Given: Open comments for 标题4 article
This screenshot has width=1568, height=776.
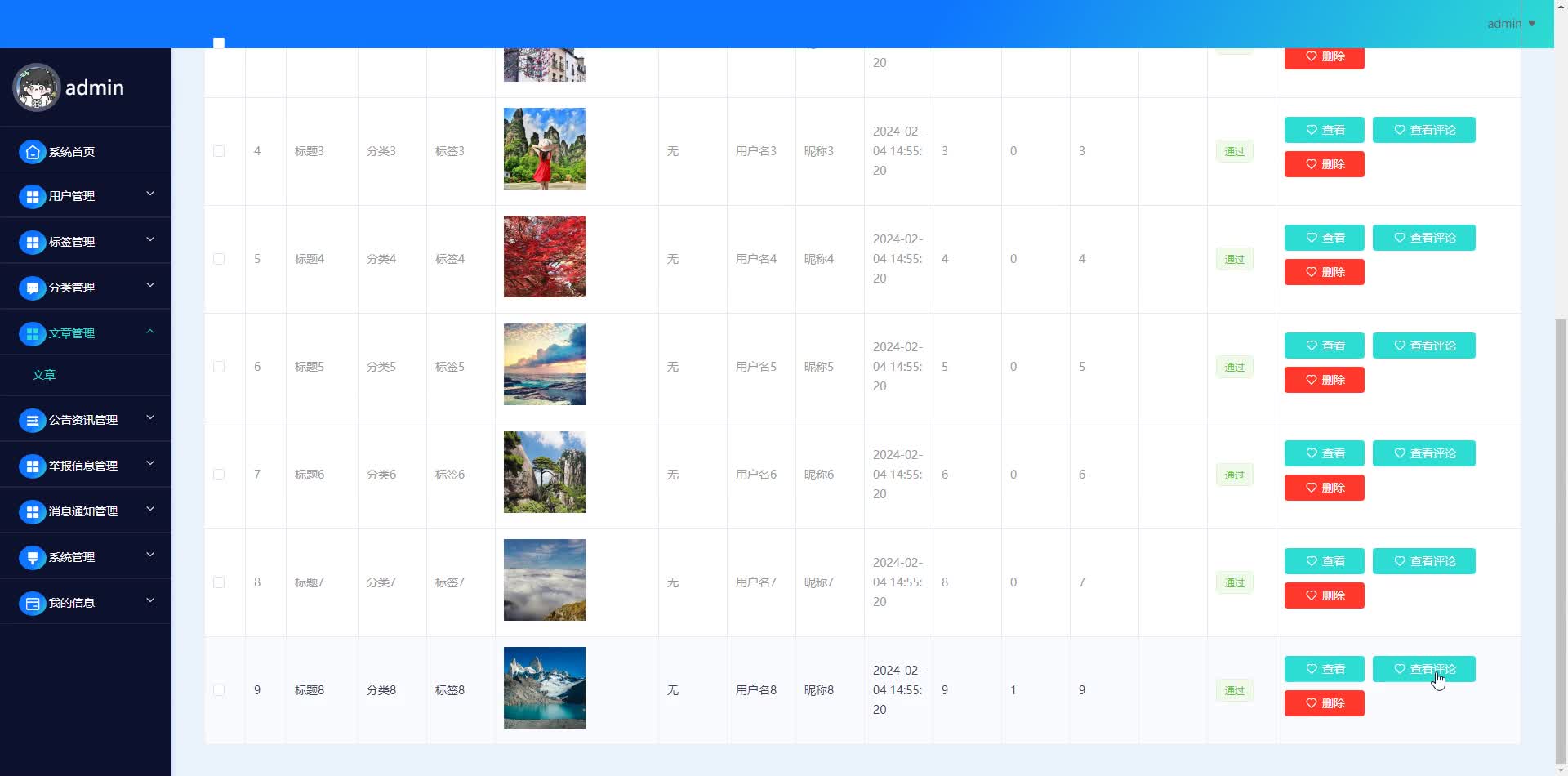Looking at the screenshot, I should coord(1424,238).
